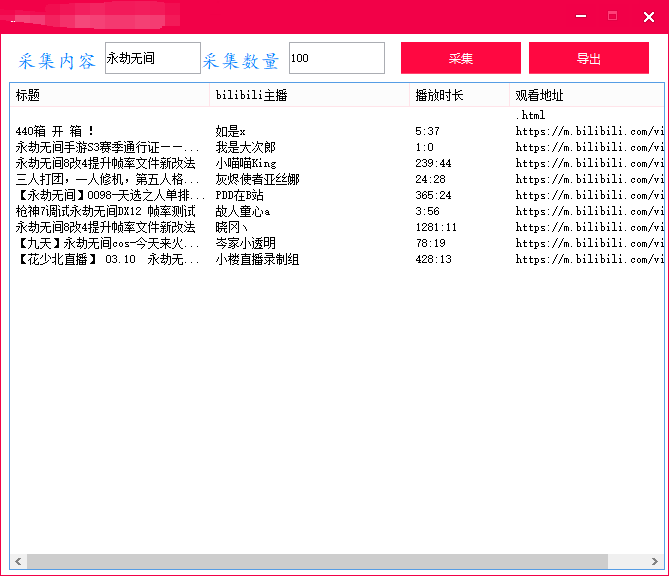Sort by the bilibili主播 column header
The height and width of the screenshot is (576, 669).
click(309, 95)
